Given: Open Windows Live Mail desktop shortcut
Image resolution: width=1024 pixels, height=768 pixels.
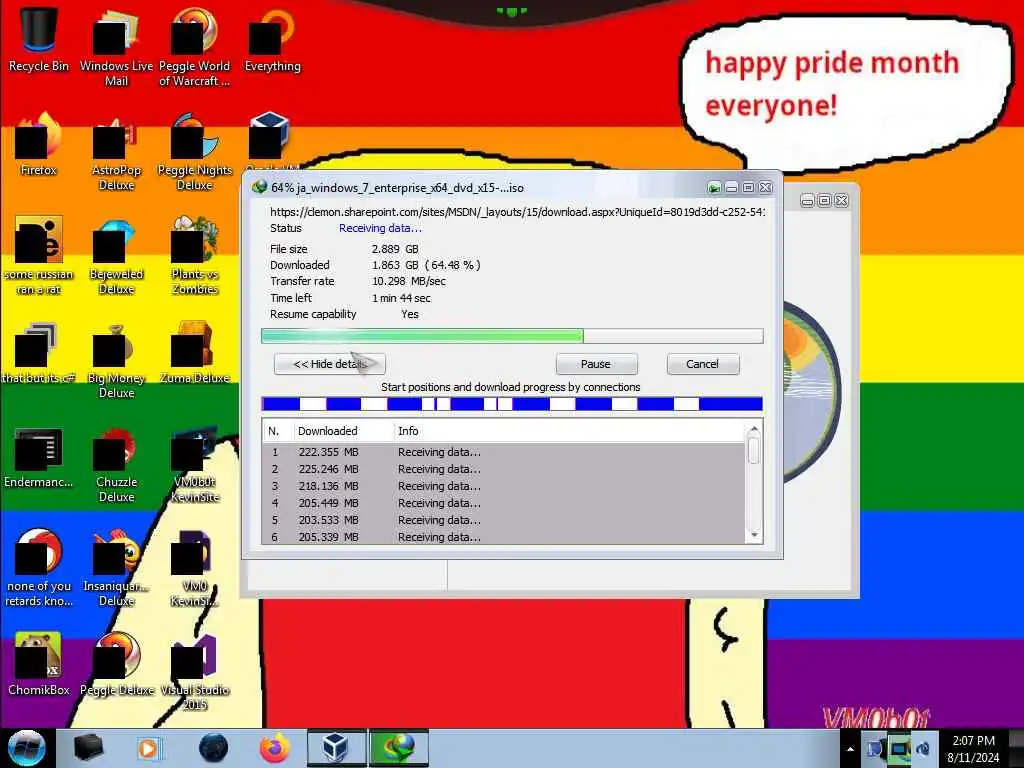Looking at the screenshot, I should 116,47.
